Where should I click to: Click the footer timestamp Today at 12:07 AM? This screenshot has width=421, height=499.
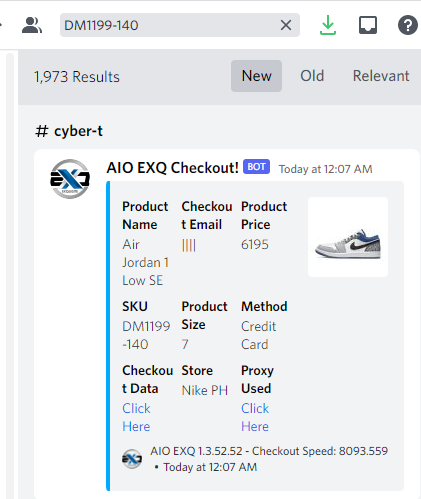[x=210, y=467]
